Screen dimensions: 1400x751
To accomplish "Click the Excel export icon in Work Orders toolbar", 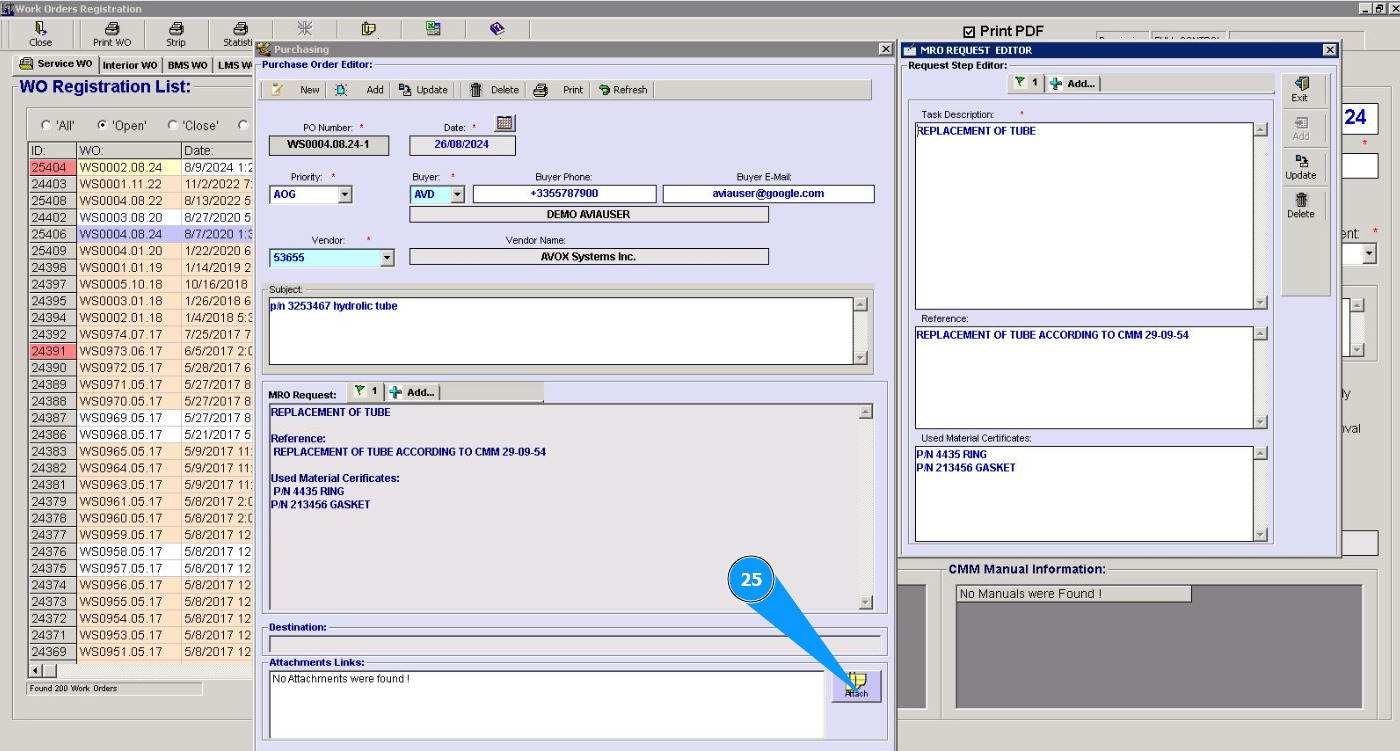I will (x=433, y=29).
